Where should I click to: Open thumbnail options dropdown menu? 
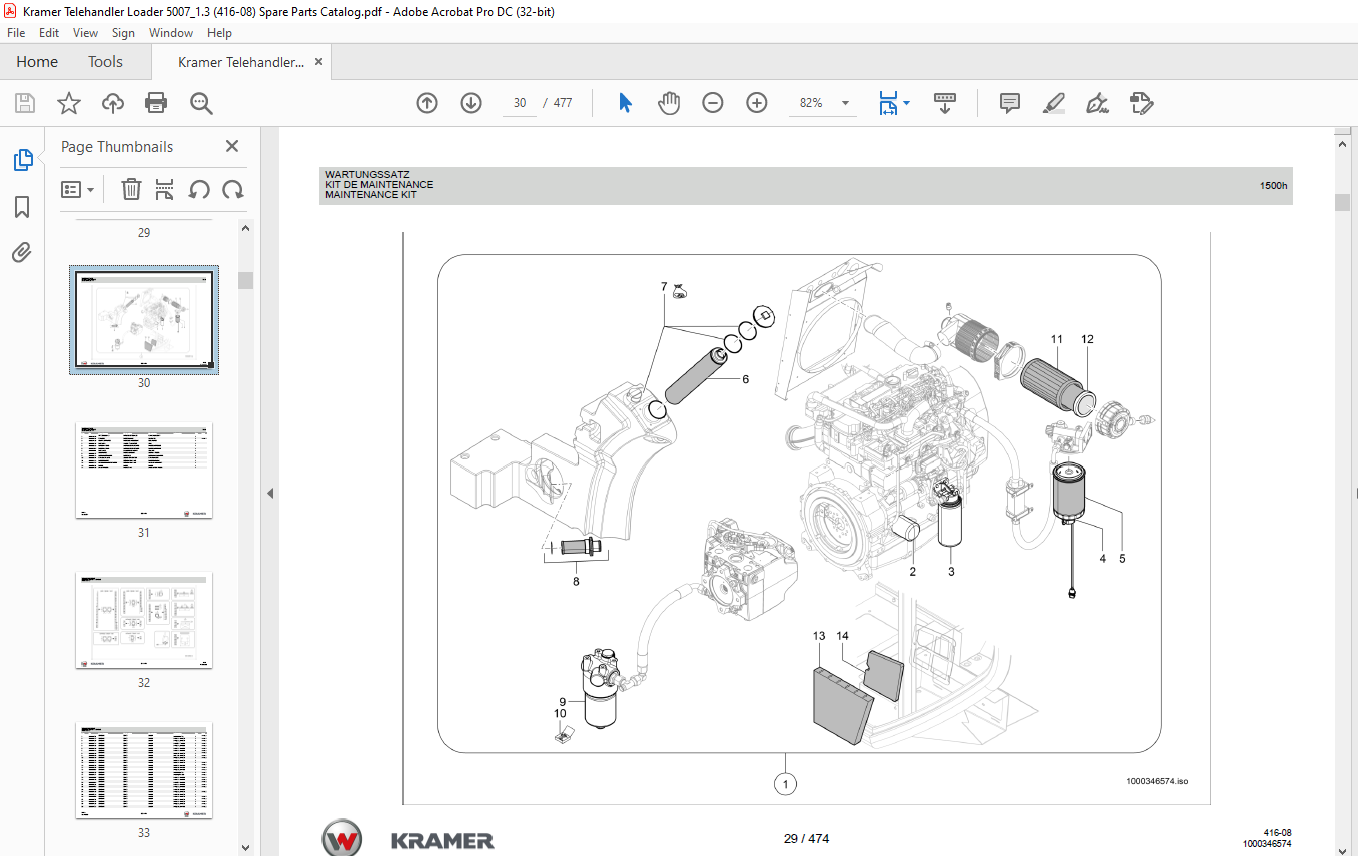pyautogui.click(x=77, y=189)
